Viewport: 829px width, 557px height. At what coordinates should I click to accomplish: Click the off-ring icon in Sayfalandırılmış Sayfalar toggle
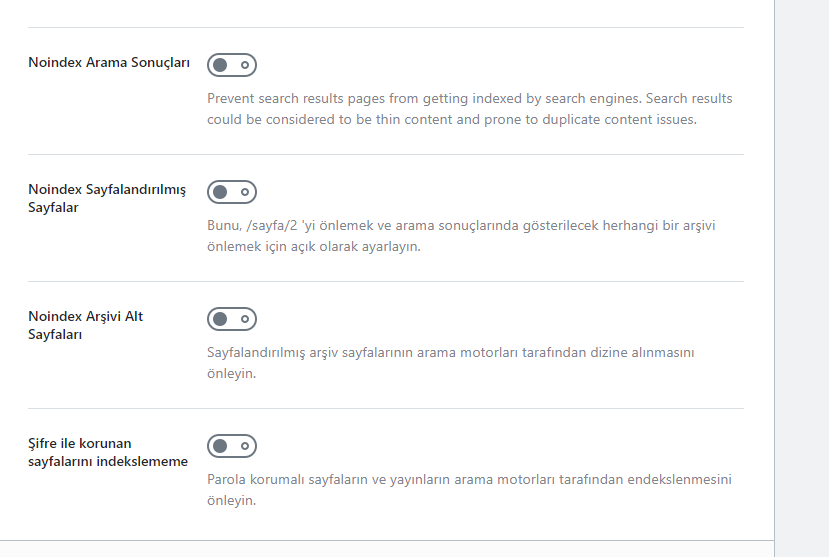tap(245, 192)
